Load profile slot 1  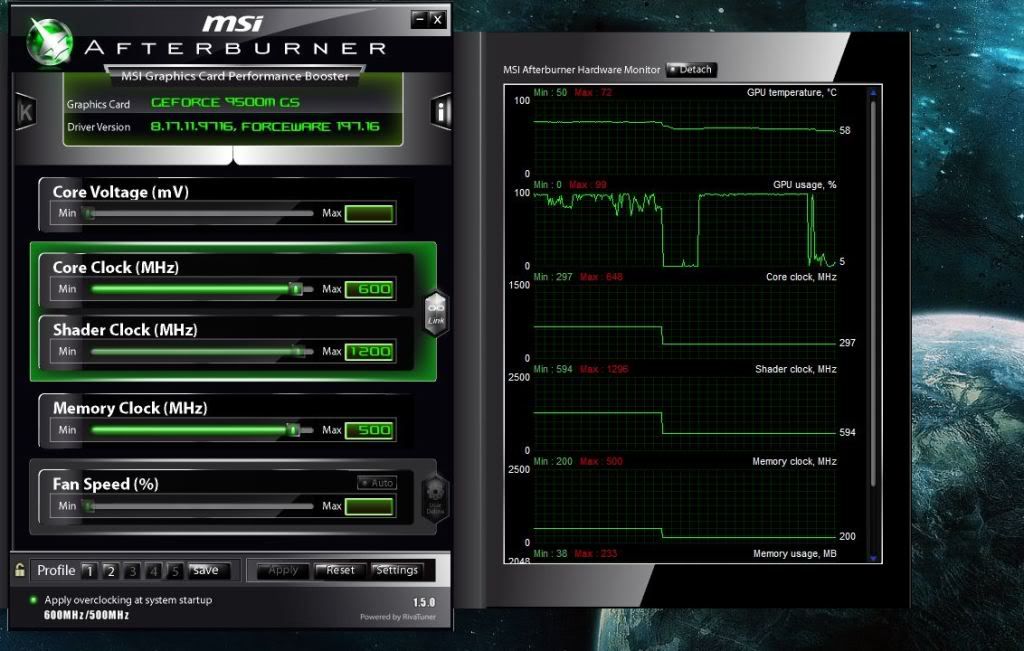pos(89,571)
